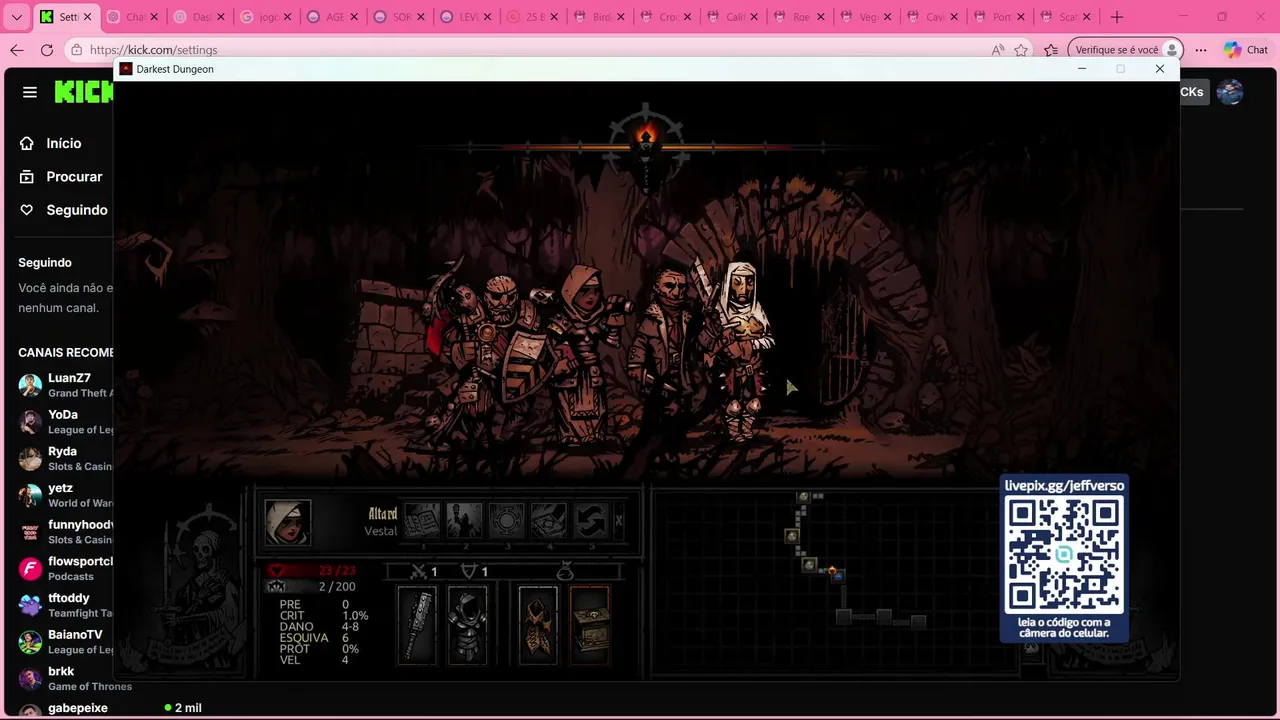Screen dimensions: 1280x720
Task: Click the chest trinket slot with red border
Action: pos(589,626)
